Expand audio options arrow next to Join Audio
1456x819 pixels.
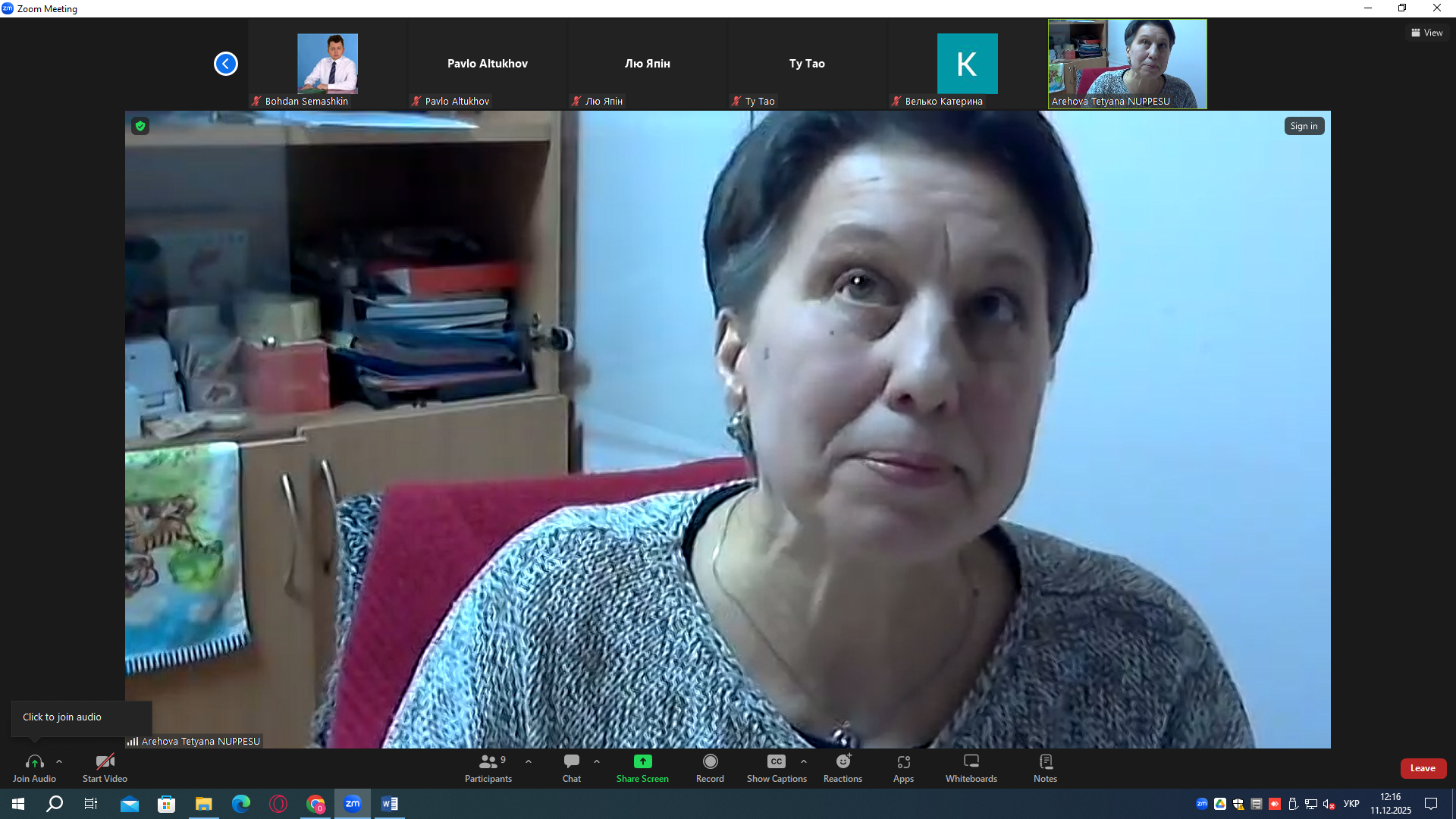point(59,761)
